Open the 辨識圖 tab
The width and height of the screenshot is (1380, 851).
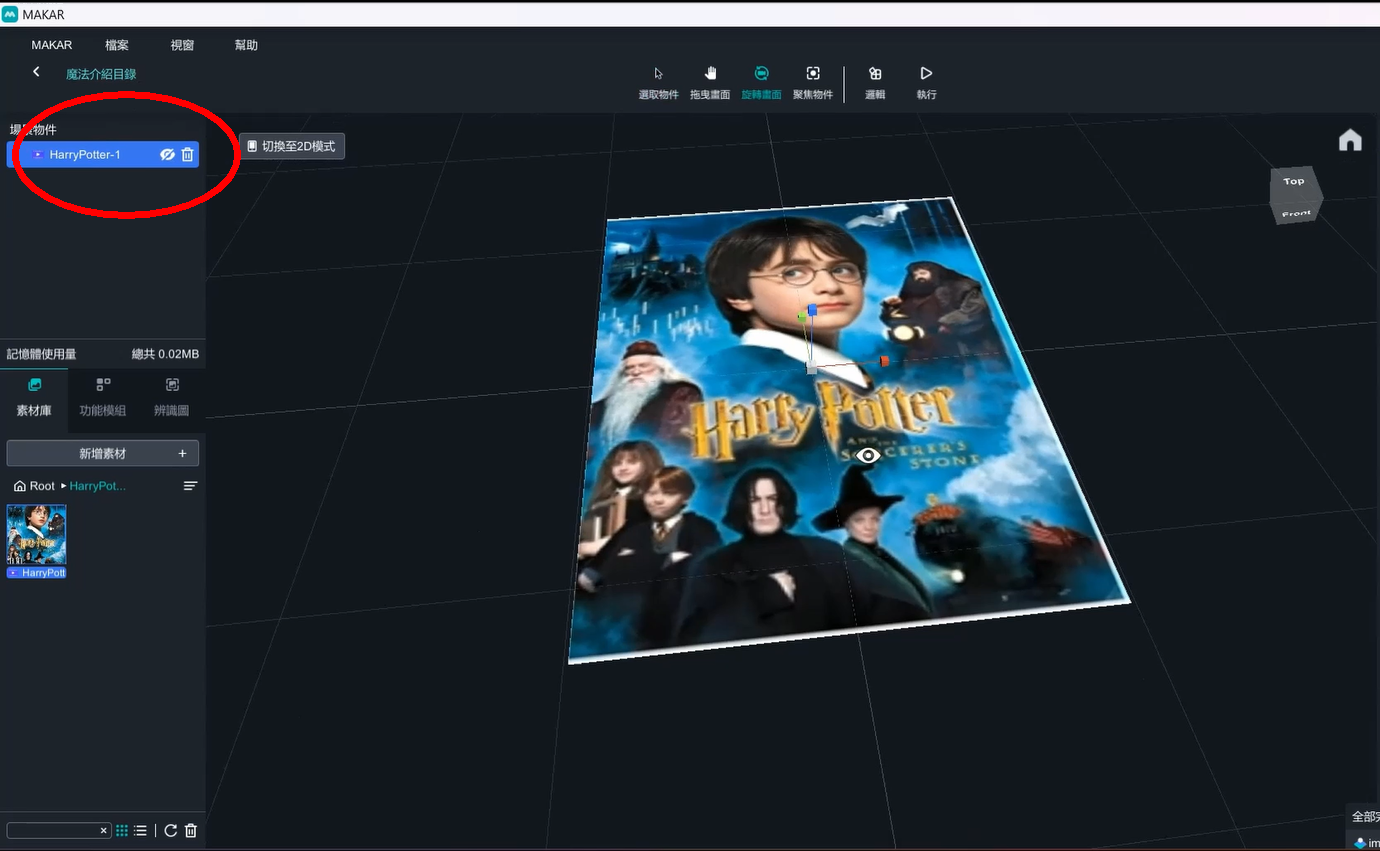coord(171,396)
